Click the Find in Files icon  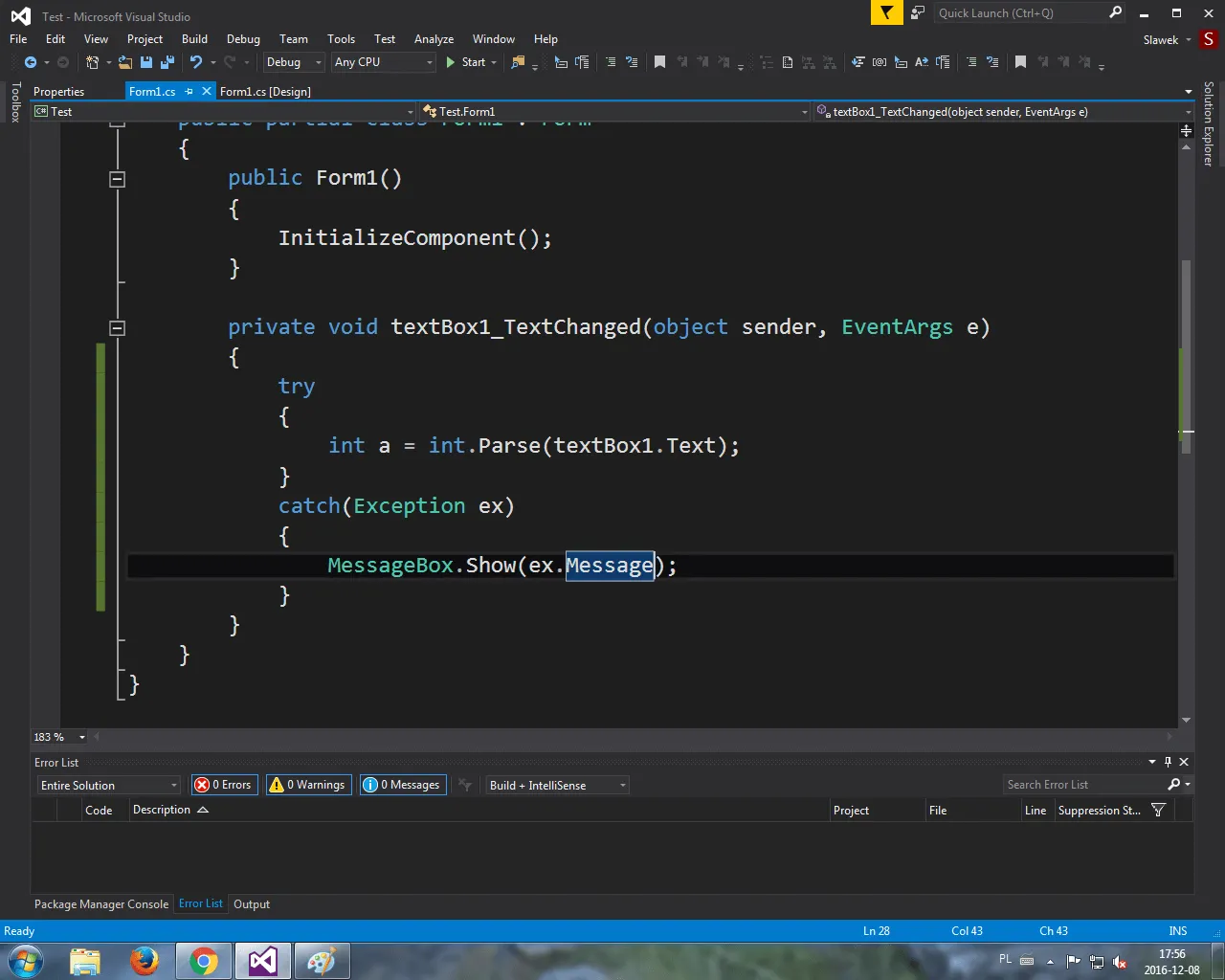pos(518,62)
